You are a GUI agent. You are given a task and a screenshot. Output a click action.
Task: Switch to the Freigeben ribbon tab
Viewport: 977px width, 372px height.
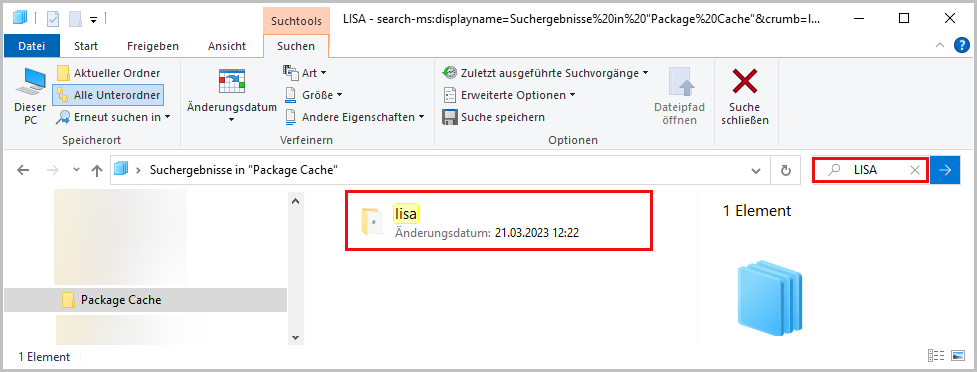tap(153, 45)
